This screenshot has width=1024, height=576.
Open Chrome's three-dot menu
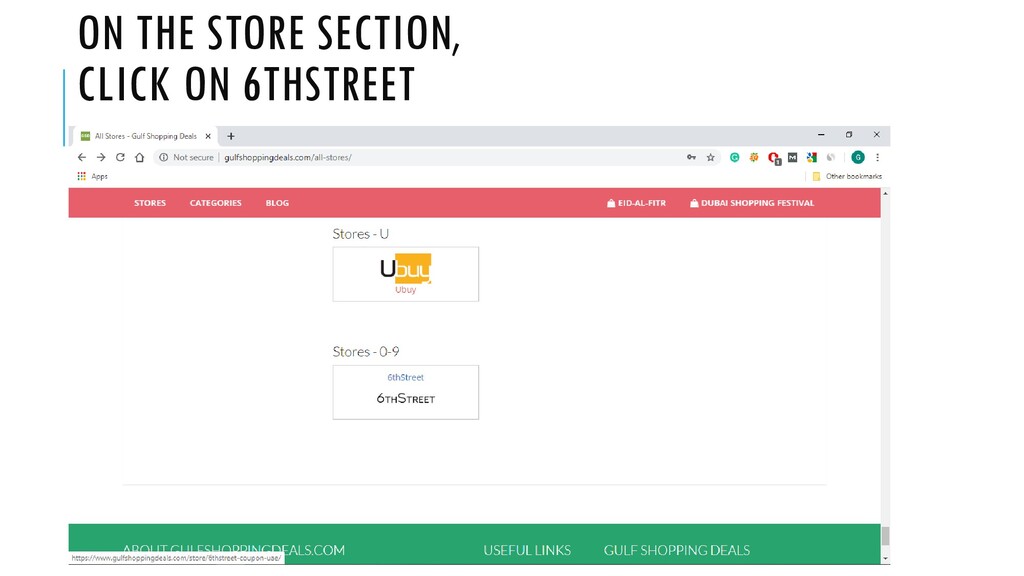pyautogui.click(x=878, y=157)
